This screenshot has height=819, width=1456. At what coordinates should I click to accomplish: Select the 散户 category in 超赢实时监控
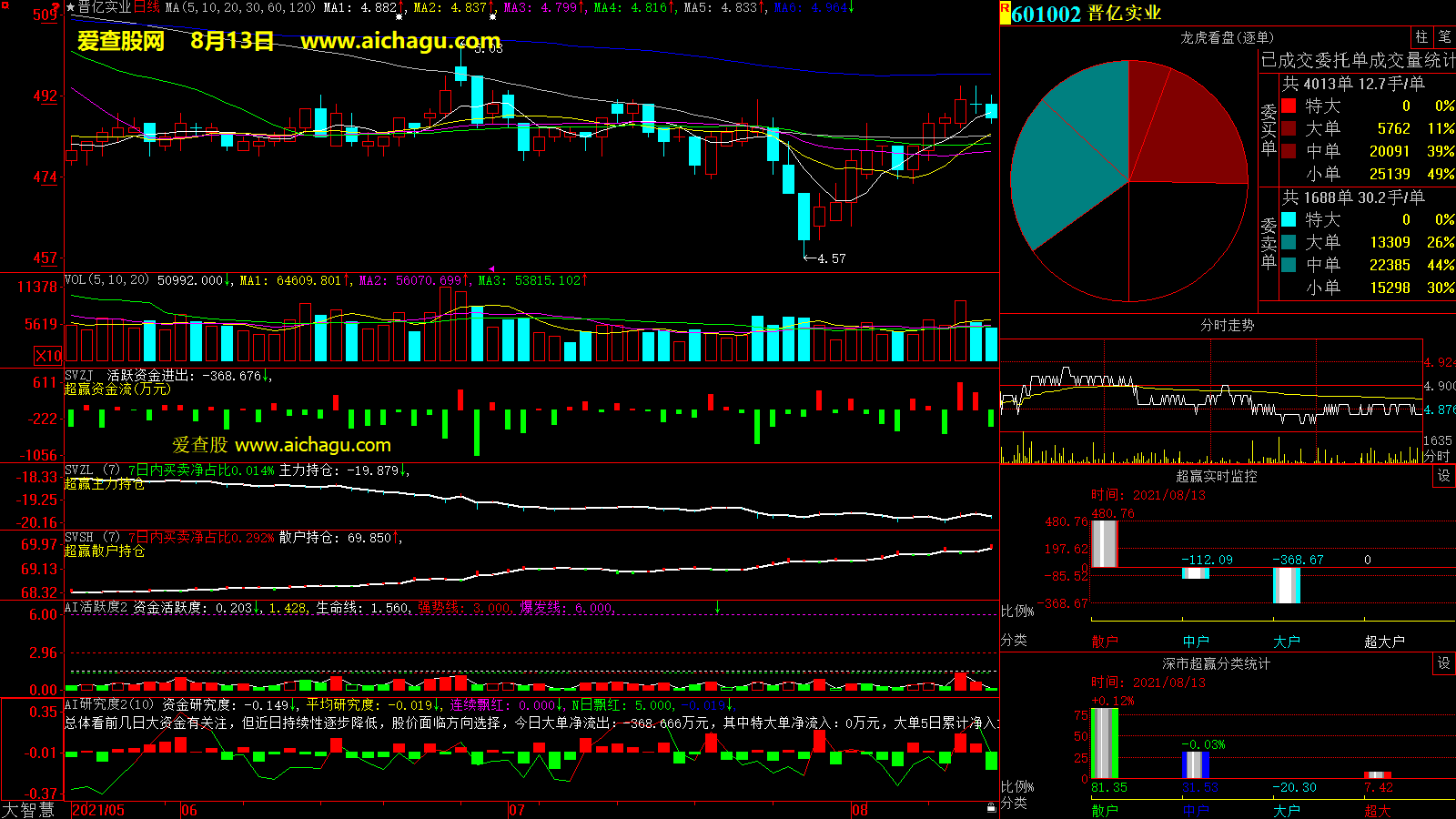pos(1104,642)
